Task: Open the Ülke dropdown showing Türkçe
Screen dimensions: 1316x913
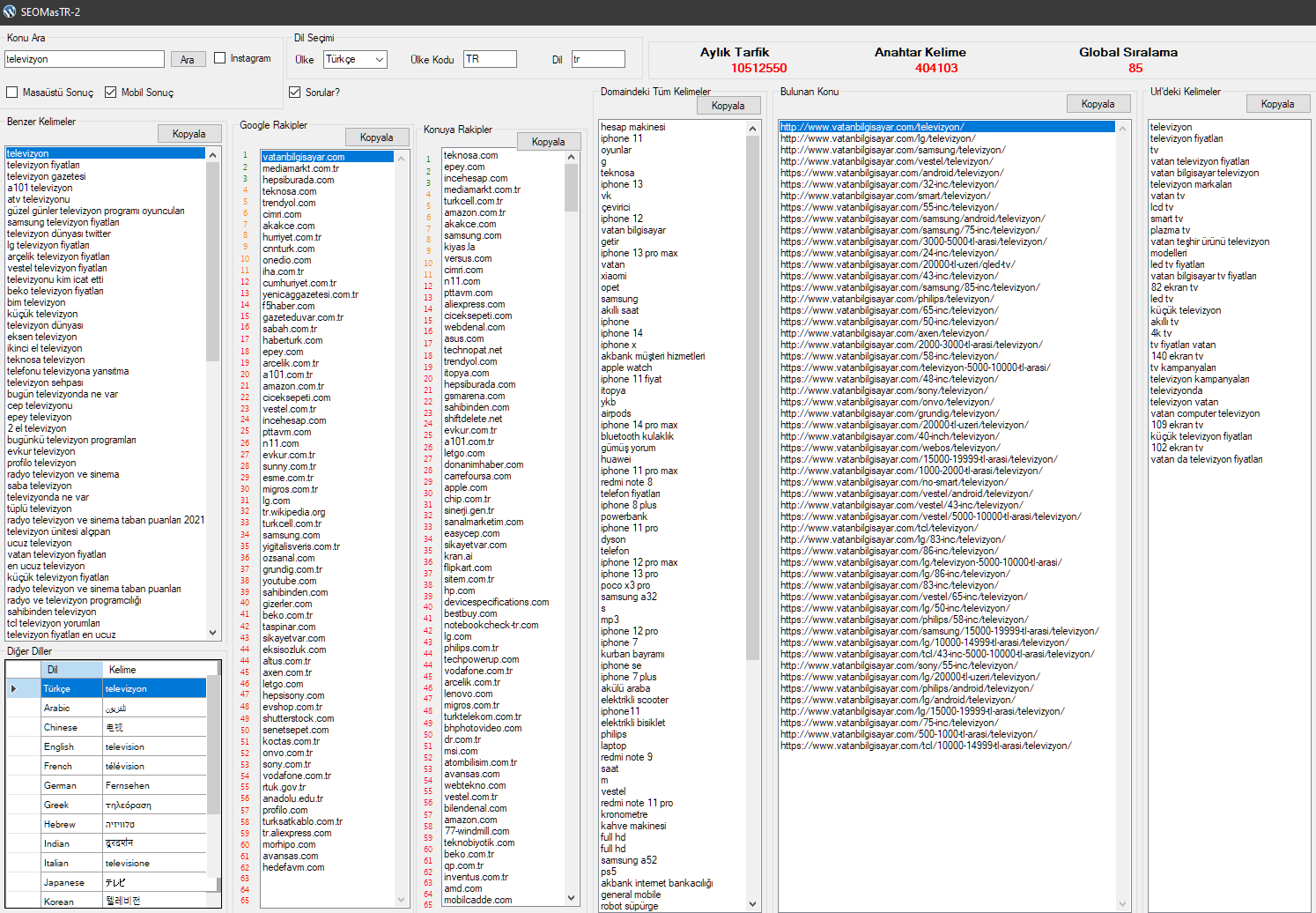Action: 355,59
